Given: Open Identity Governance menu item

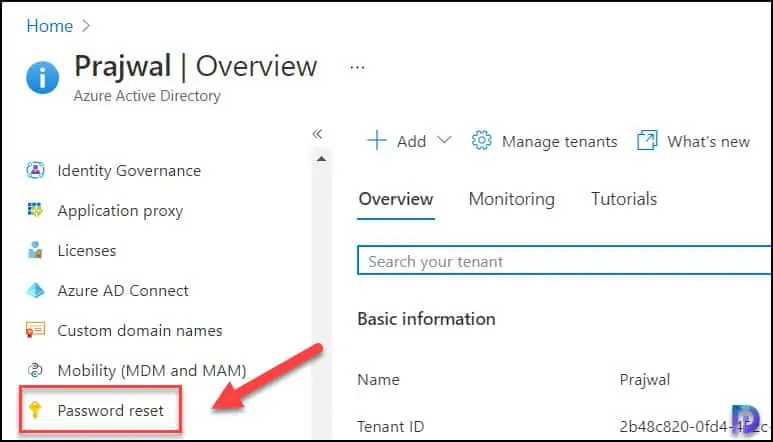Looking at the screenshot, I should tap(129, 170).
